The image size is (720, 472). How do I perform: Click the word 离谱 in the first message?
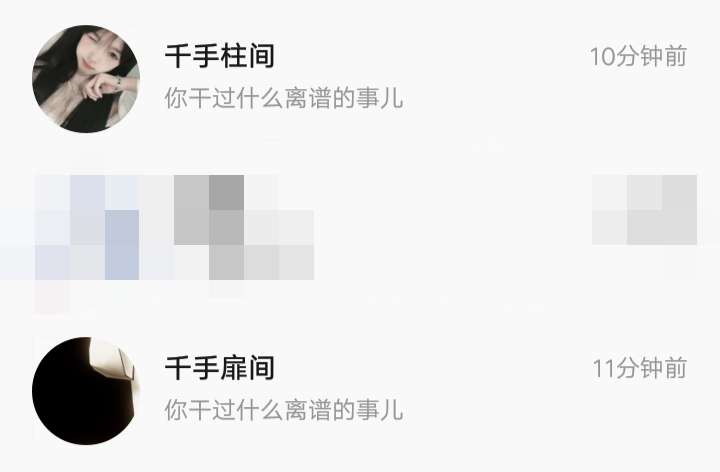pos(308,98)
